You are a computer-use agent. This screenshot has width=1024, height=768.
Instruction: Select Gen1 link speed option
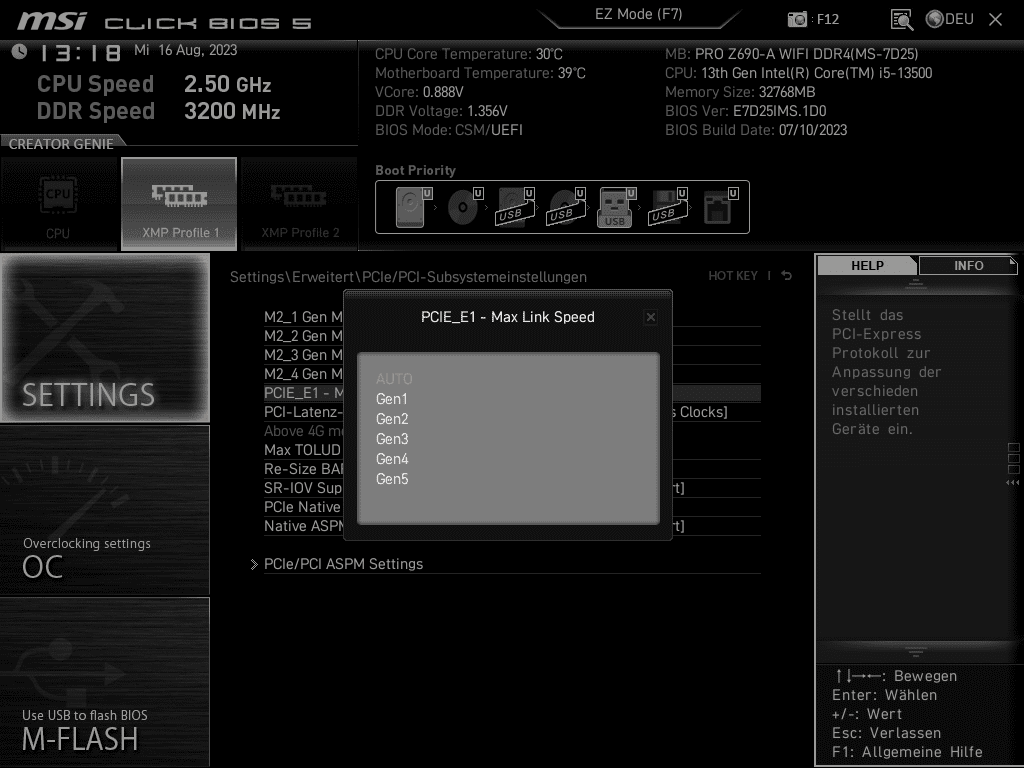[x=392, y=399]
